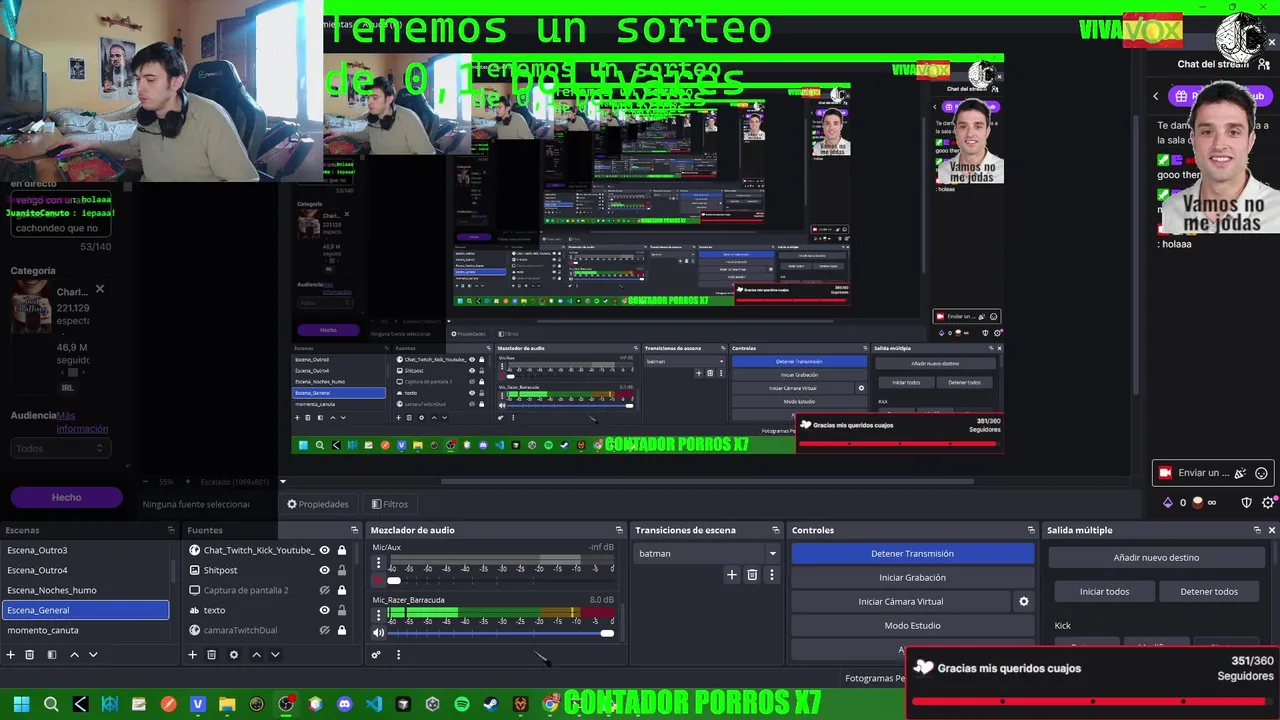Unlock the Chat_Twitch_Kick_Youtube_ source

pos(342,550)
